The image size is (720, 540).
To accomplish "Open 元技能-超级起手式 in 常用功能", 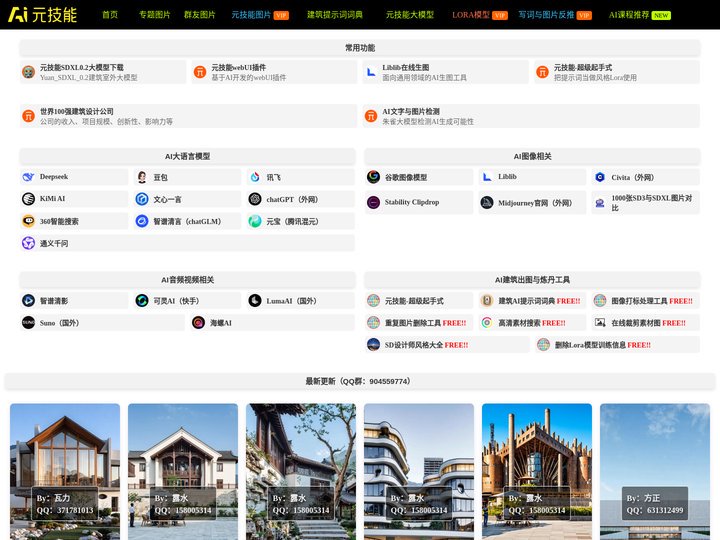I will 617,72.
